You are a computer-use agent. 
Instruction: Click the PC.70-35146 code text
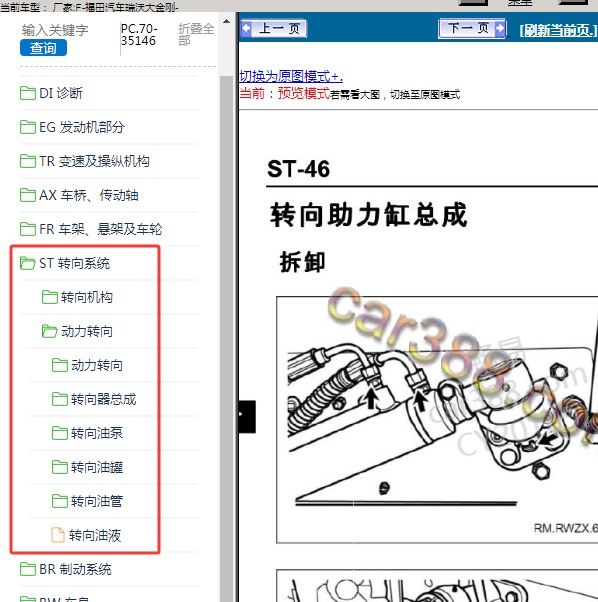tap(139, 34)
